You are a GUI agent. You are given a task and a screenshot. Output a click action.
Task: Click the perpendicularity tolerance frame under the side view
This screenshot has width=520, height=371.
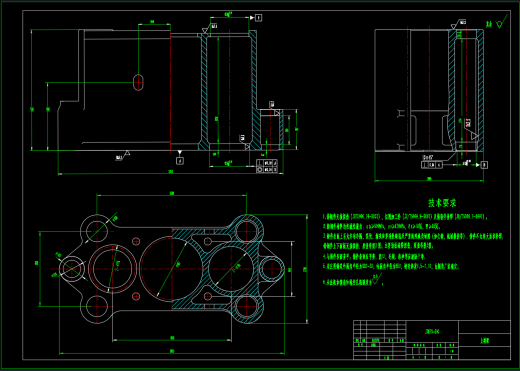pos(432,165)
